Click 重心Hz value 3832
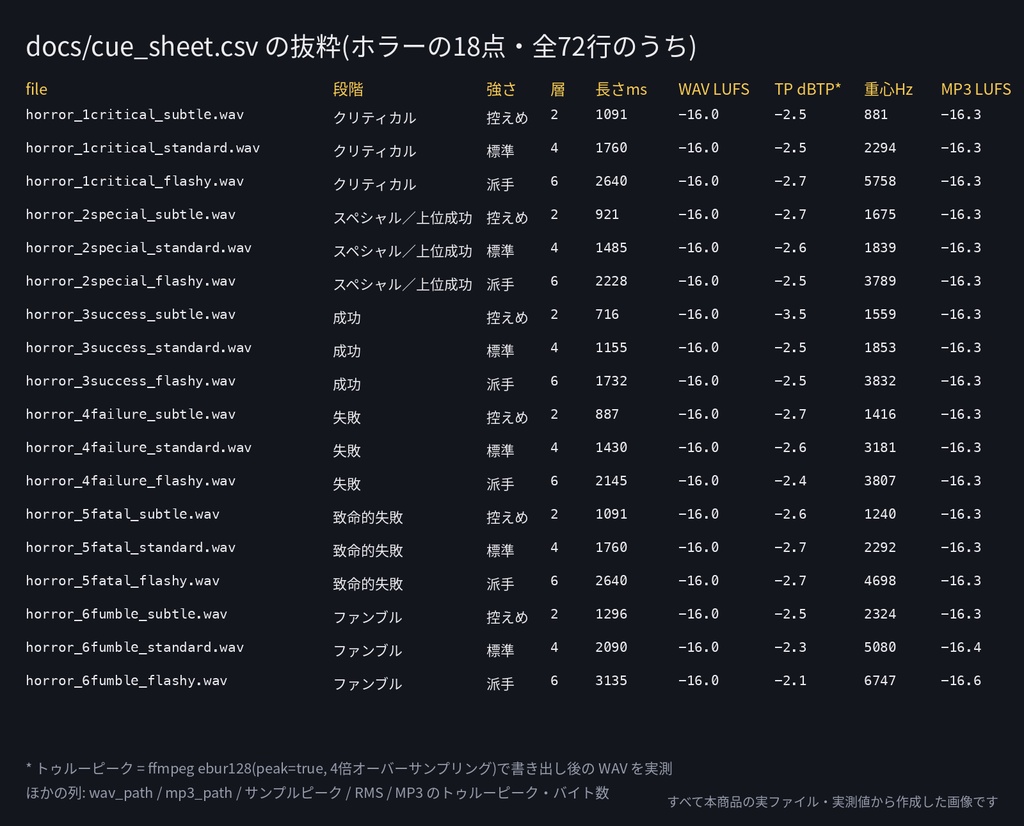 880,381
